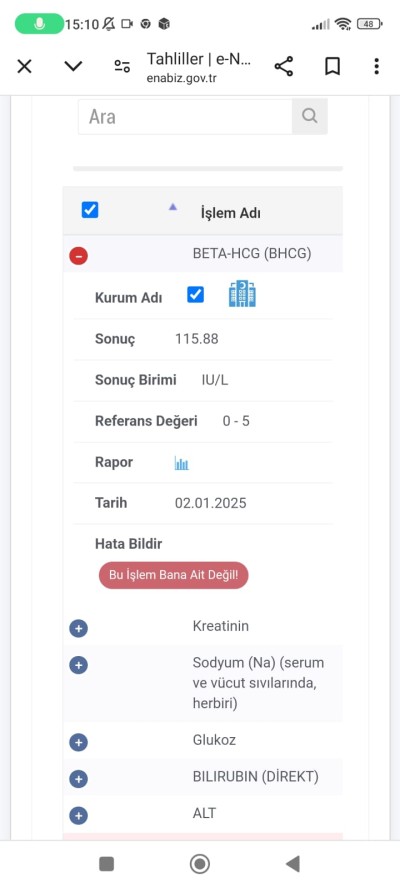Screen dimensions: 400x888
Task: Expand the ALT test row
Action: (78, 816)
